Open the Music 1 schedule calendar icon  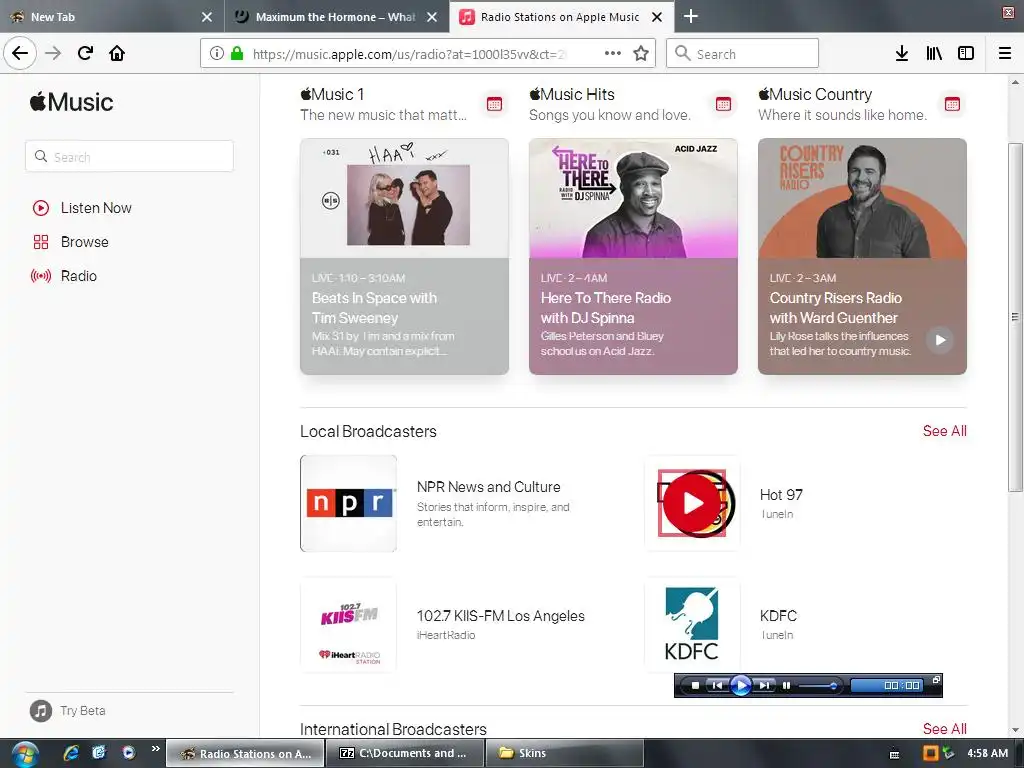[x=494, y=104]
